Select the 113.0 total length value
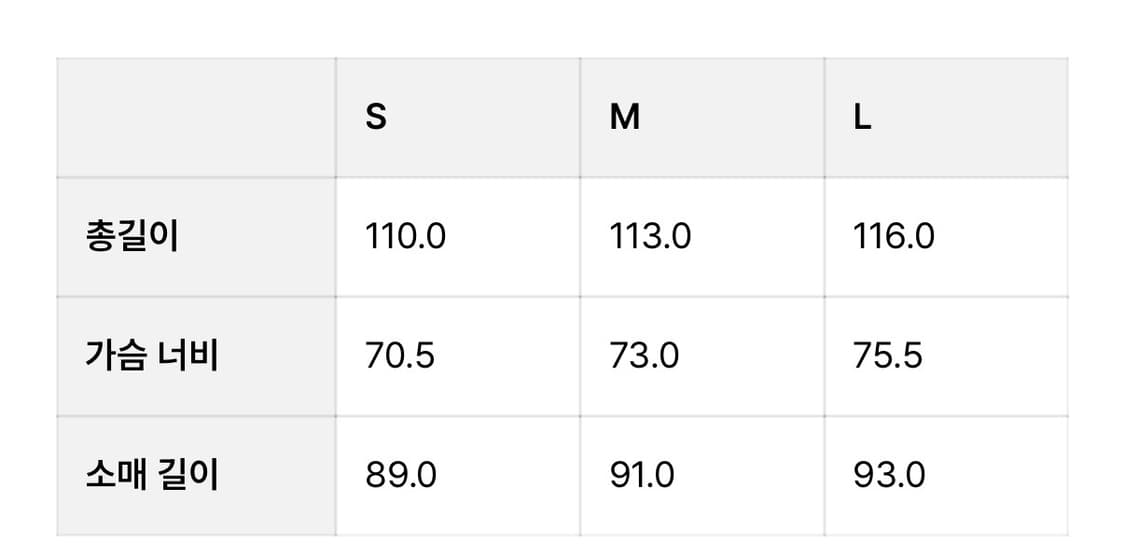 [x=650, y=237]
